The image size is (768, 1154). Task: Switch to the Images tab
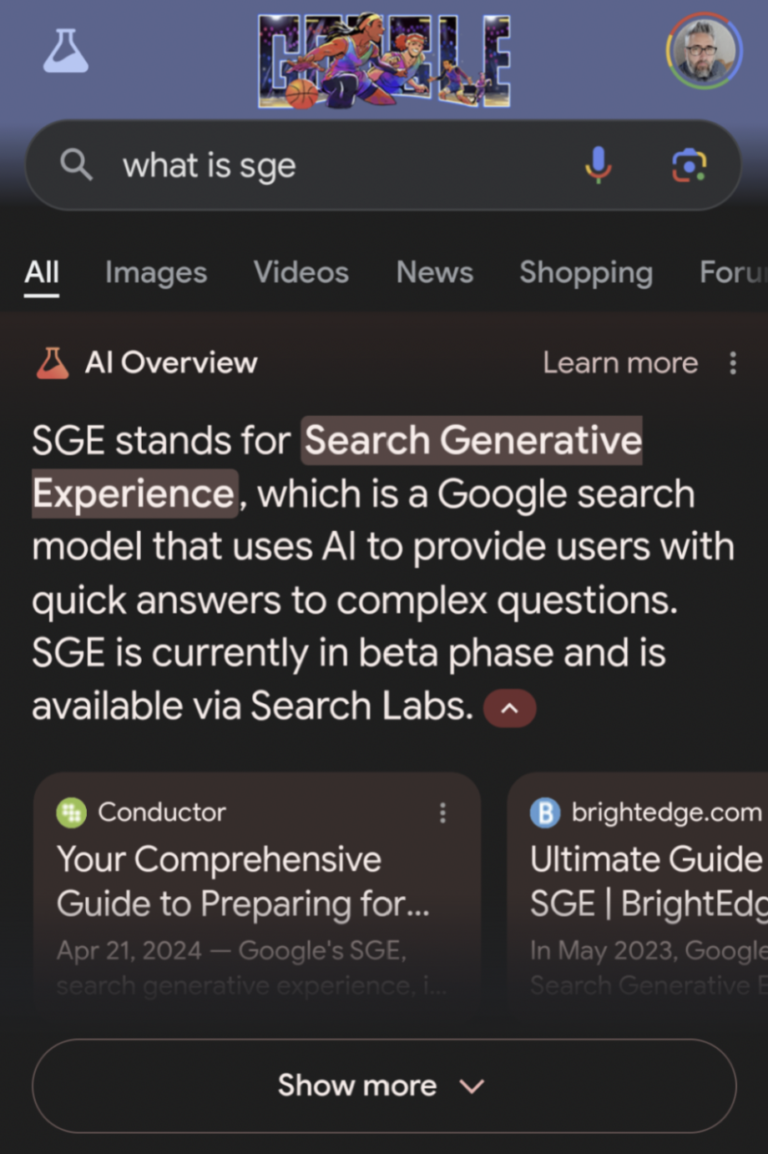click(x=155, y=272)
